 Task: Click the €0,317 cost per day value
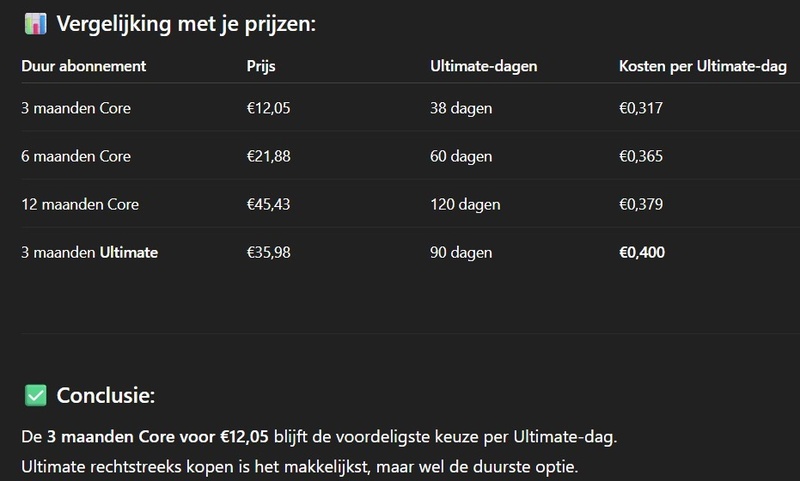641,109
